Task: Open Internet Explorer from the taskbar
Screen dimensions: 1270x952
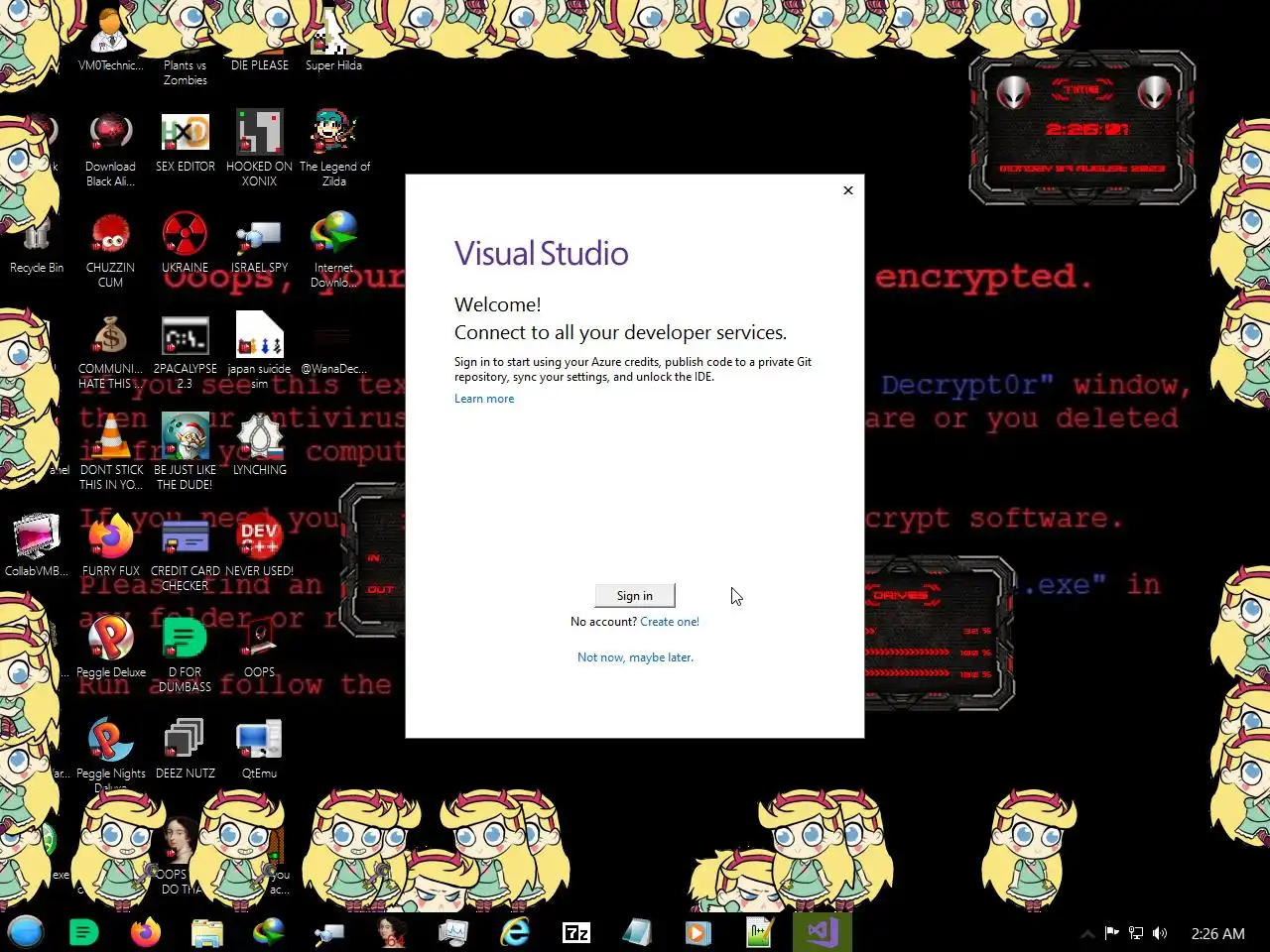Action: 515,932
